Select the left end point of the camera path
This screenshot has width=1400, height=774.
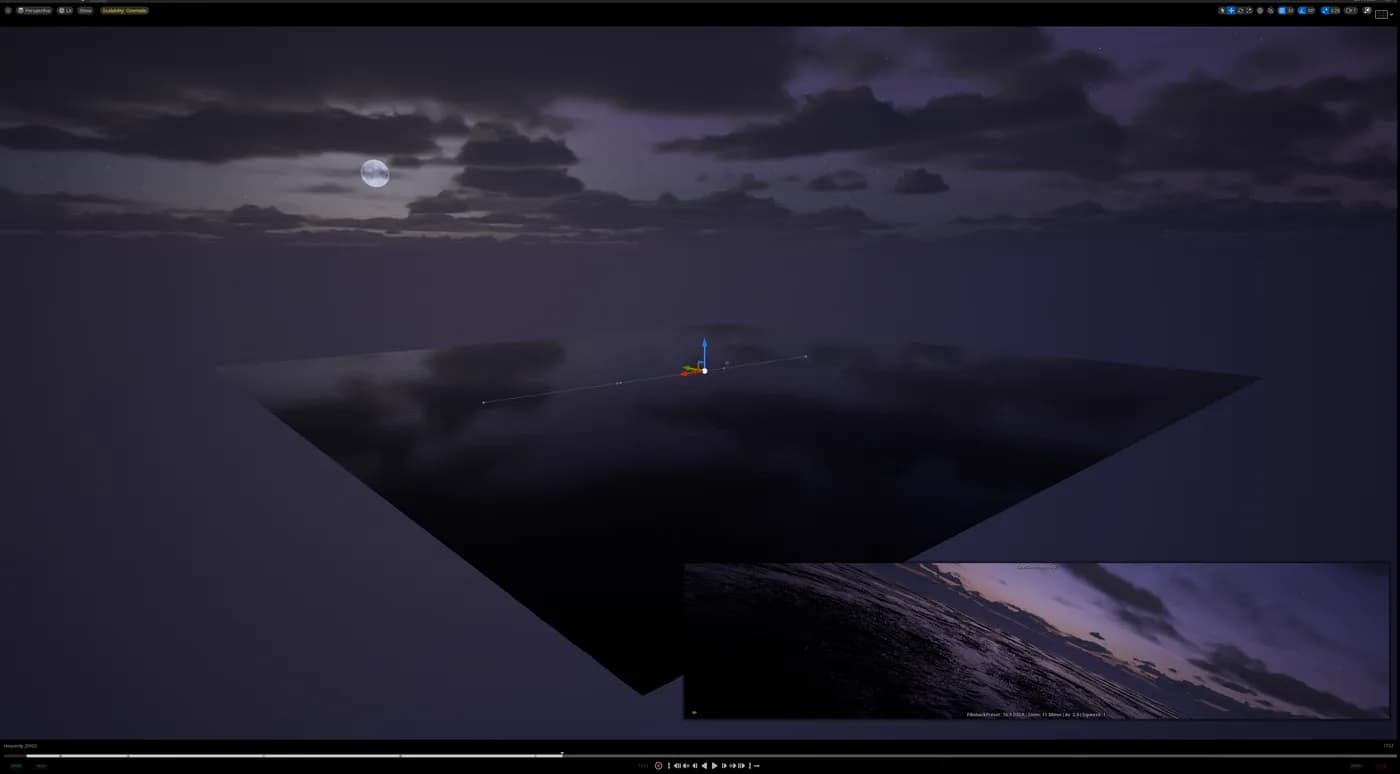[483, 403]
